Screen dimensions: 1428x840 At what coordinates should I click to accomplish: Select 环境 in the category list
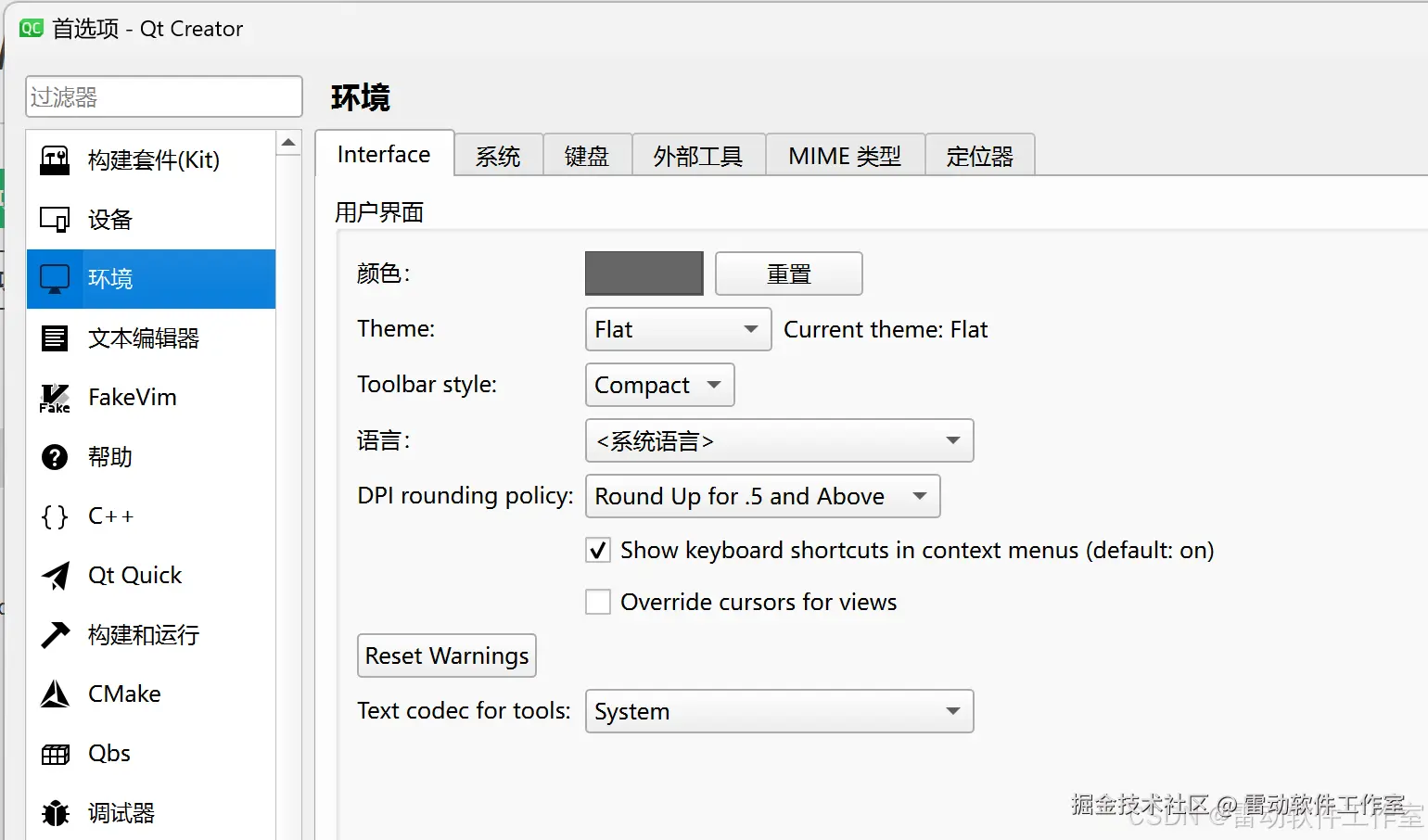click(151, 279)
